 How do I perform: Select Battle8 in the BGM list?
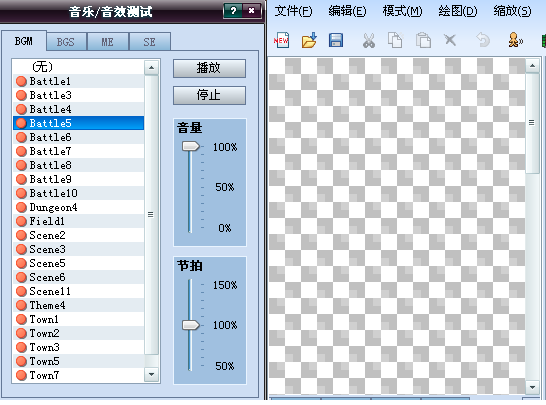tap(78, 165)
